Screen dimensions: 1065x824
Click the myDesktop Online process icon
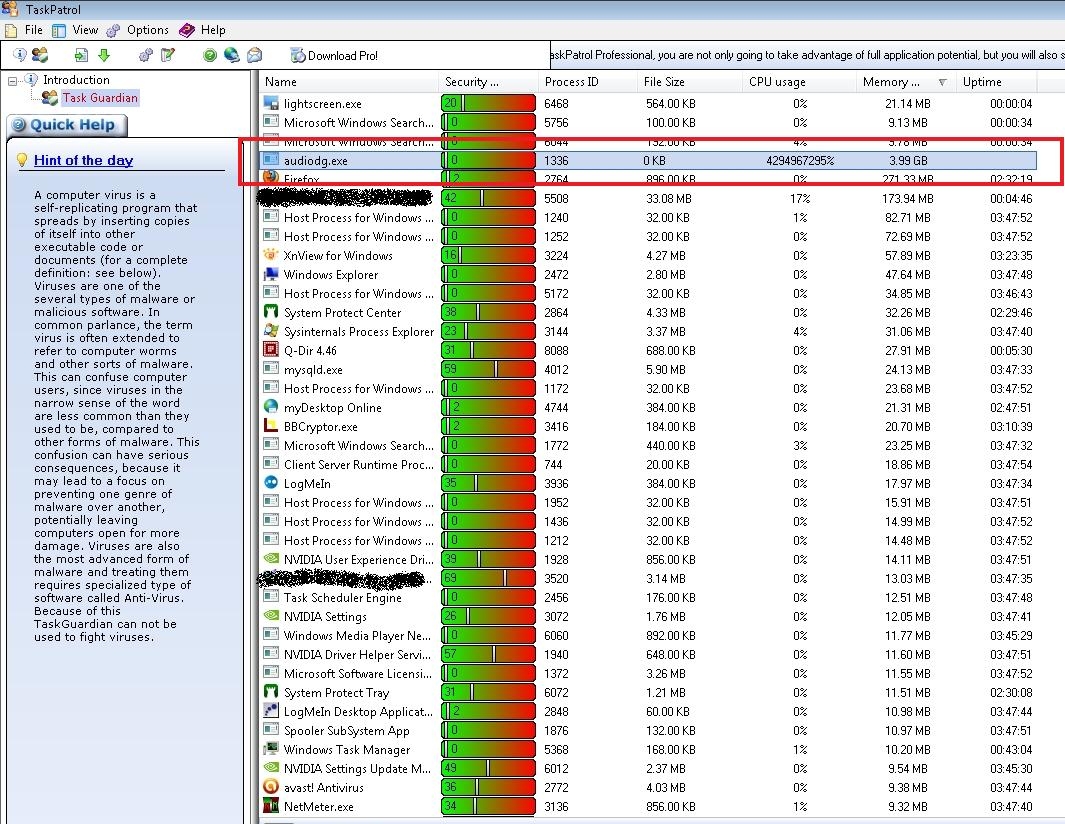point(271,408)
